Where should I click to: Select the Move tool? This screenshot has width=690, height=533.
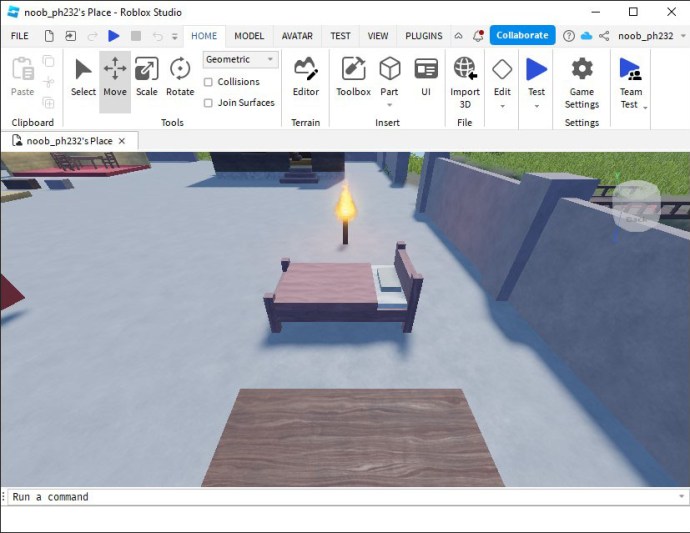pos(115,77)
